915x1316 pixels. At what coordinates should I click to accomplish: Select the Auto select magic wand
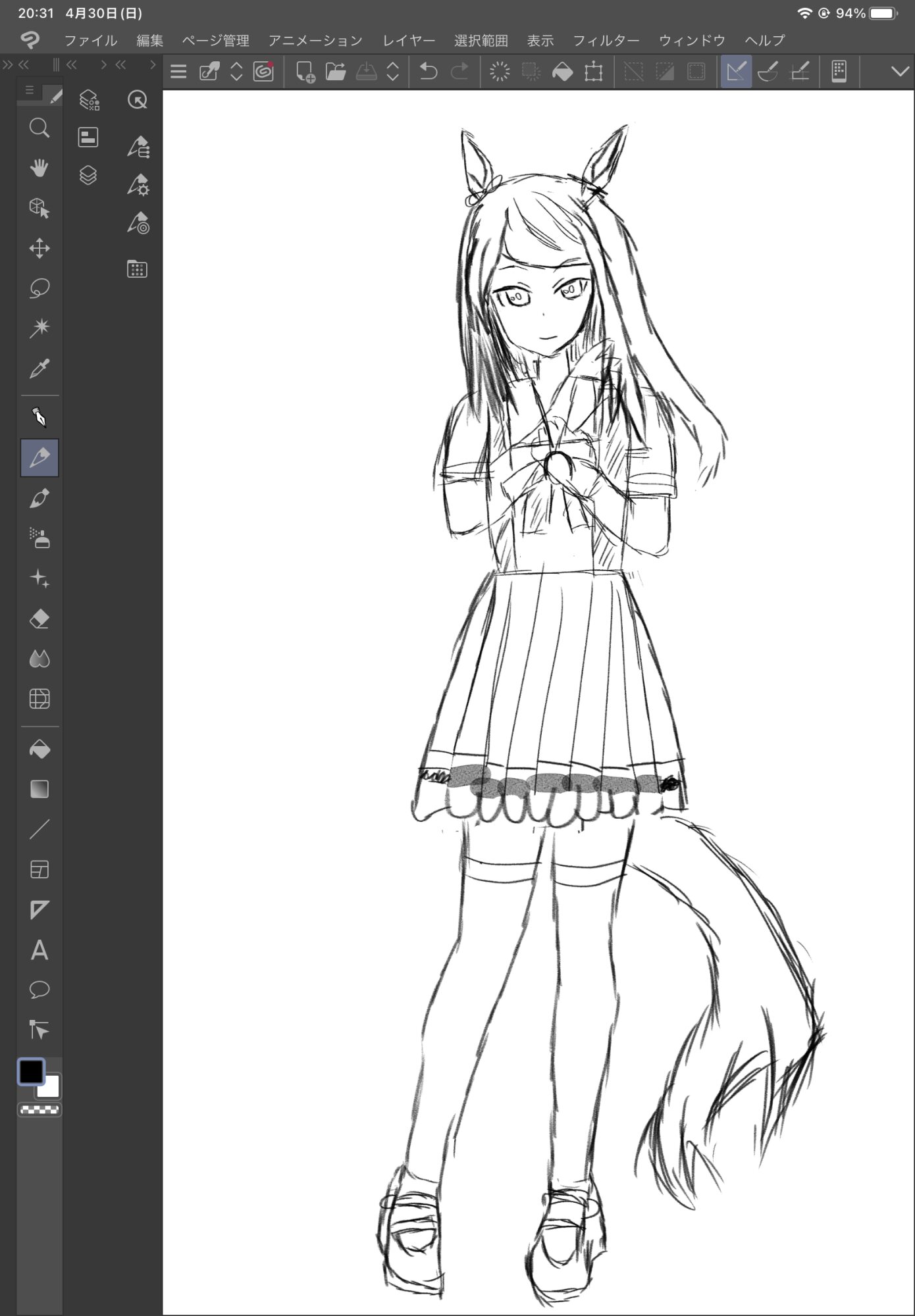pyautogui.click(x=39, y=328)
